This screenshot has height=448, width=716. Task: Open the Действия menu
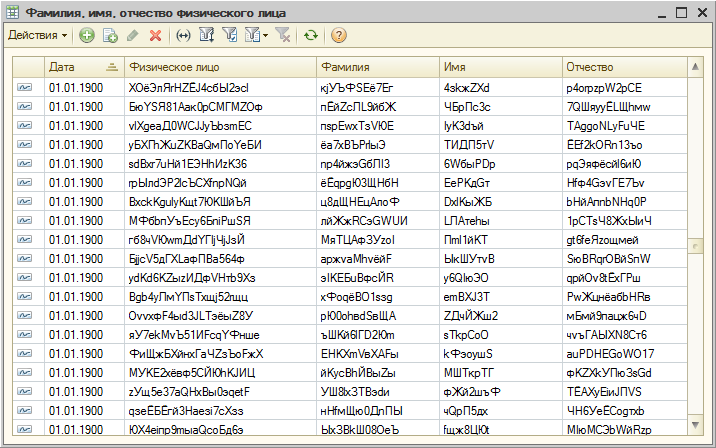point(37,35)
